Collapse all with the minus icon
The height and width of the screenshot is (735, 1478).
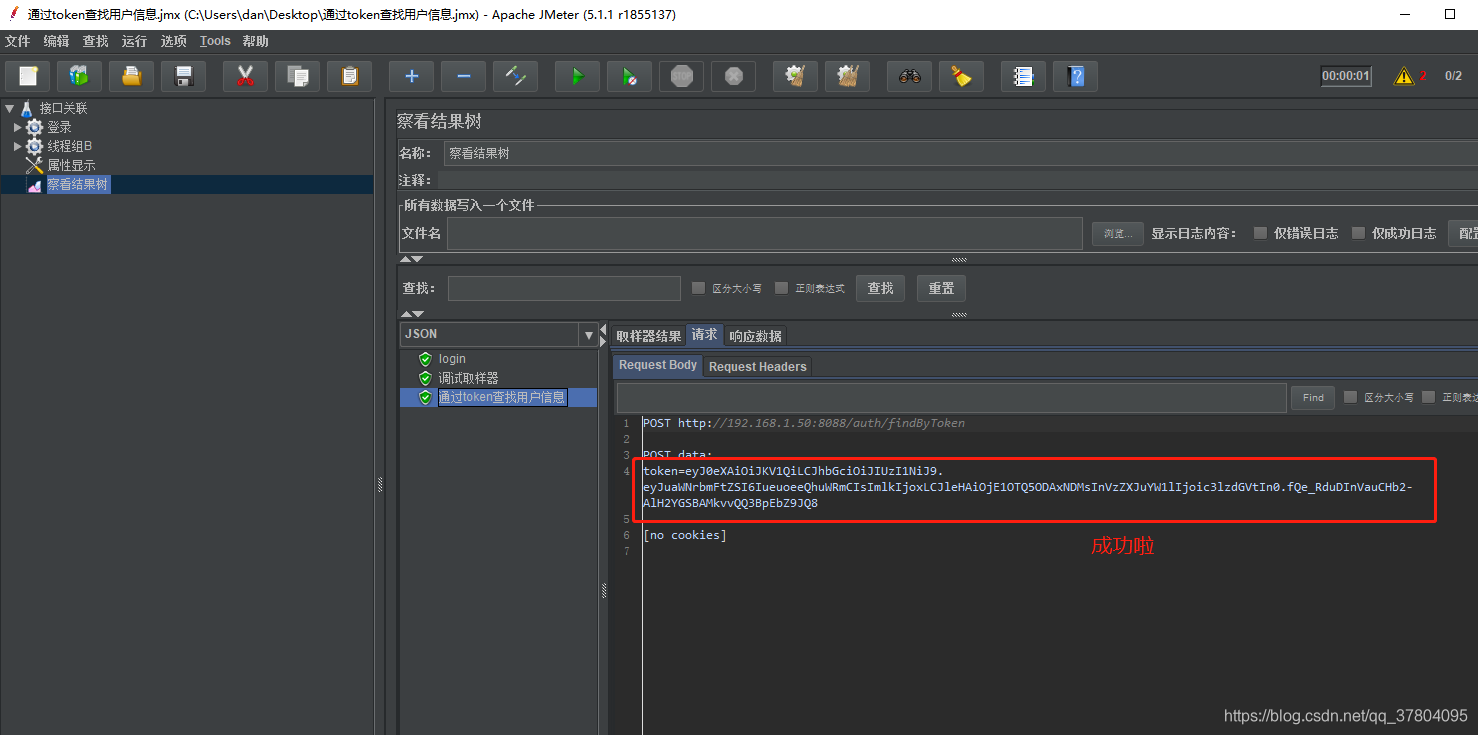coord(463,76)
